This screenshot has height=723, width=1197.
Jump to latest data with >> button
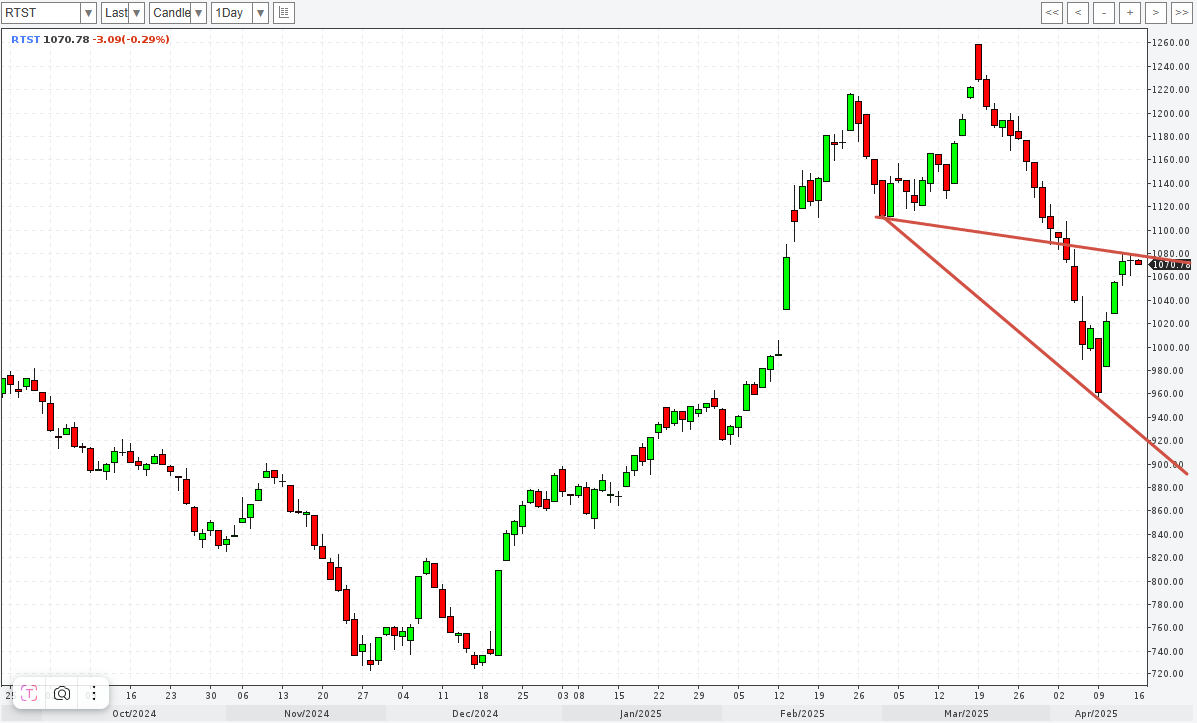tap(1181, 13)
